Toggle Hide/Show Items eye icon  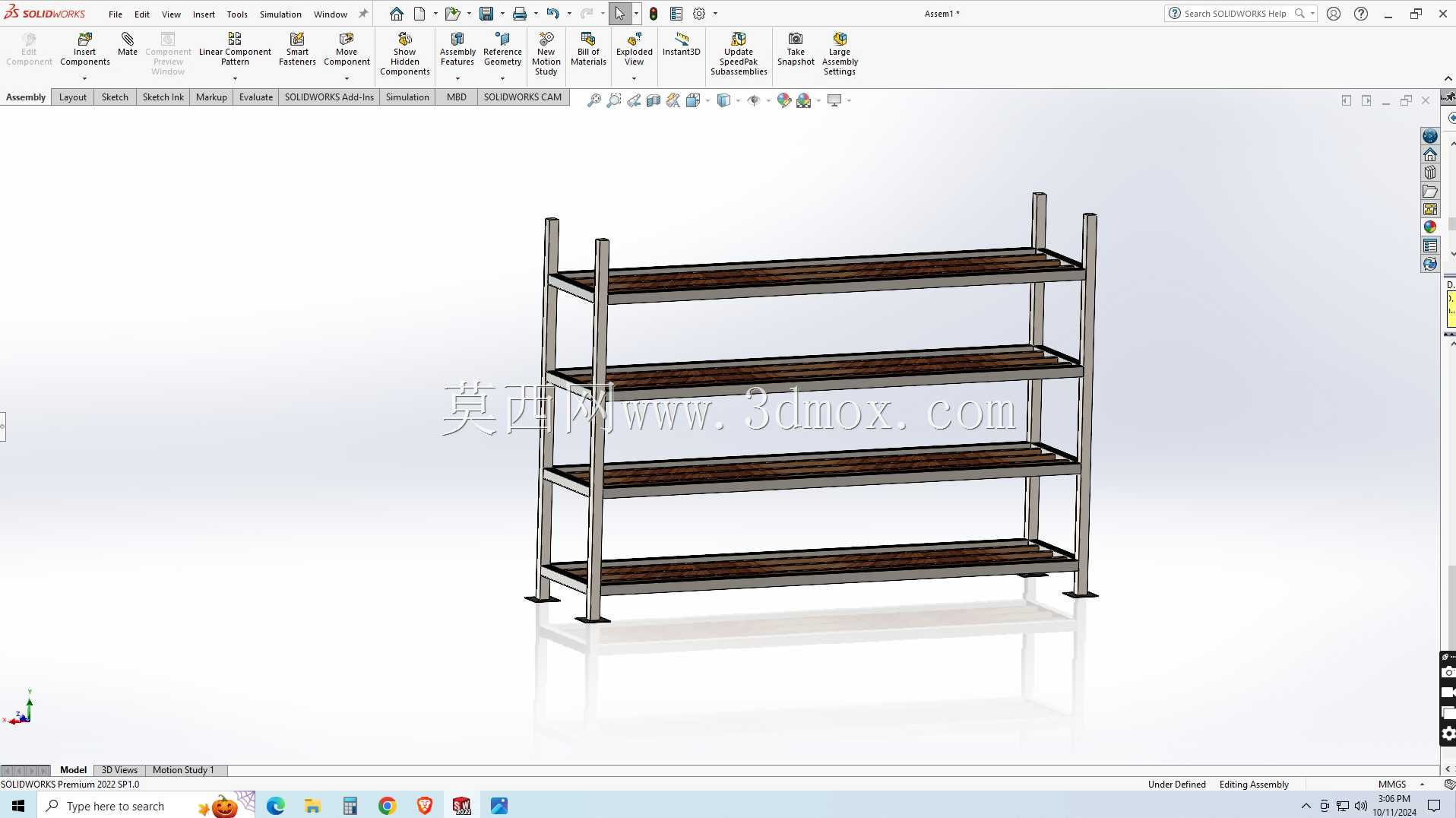(754, 100)
